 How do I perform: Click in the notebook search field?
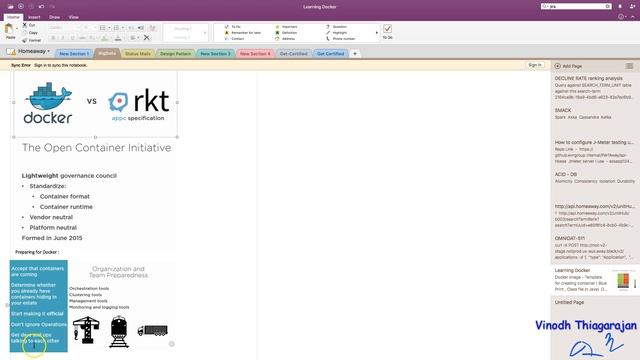coord(576,7)
